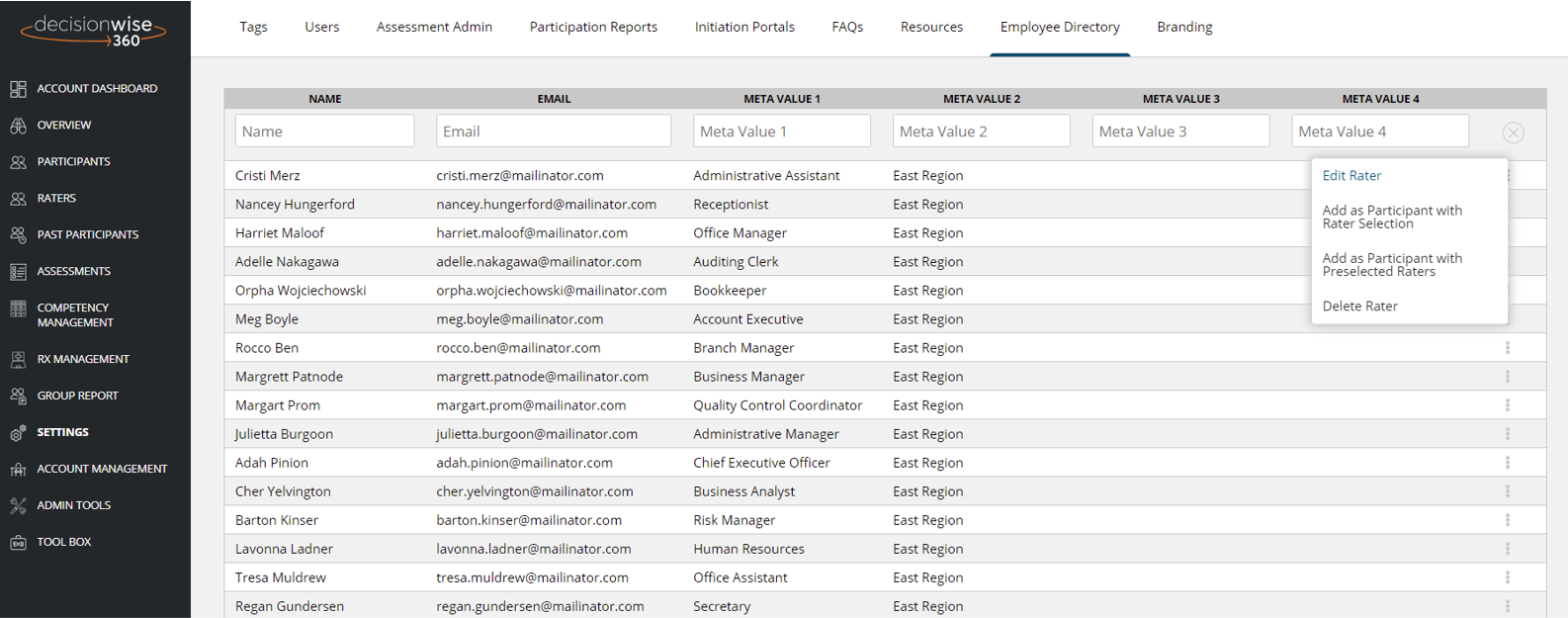Click the name Adelle Nakagawa
The width and height of the screenshot is (1568, 618).
(287, 261)
